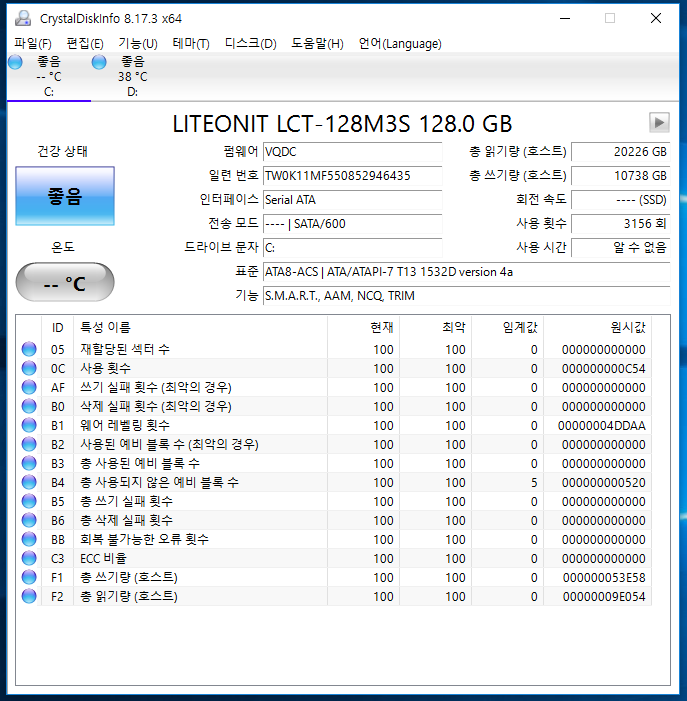
Task: Click power on count value 3156 회
Action: (x=620, y=224)
